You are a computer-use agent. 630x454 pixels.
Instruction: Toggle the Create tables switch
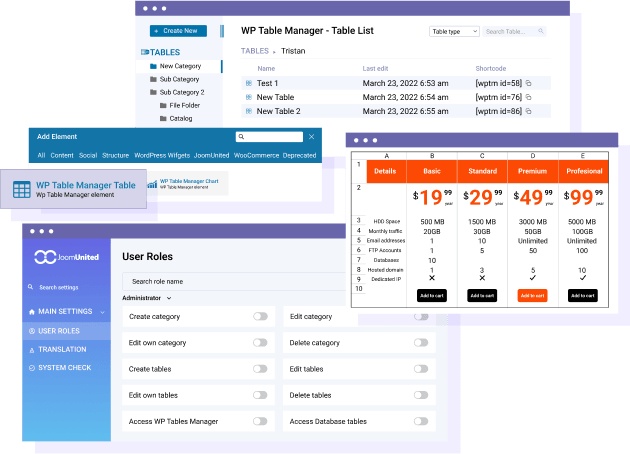pos(260,369)
